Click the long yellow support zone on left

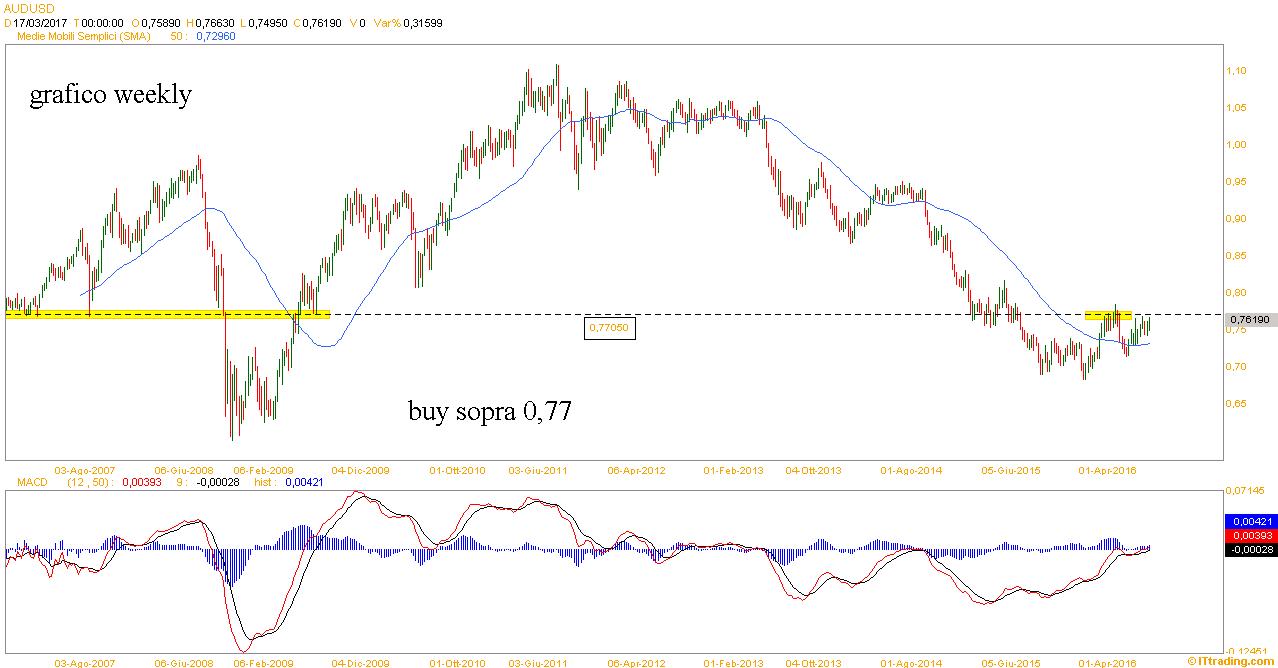(x=167, y=314)
